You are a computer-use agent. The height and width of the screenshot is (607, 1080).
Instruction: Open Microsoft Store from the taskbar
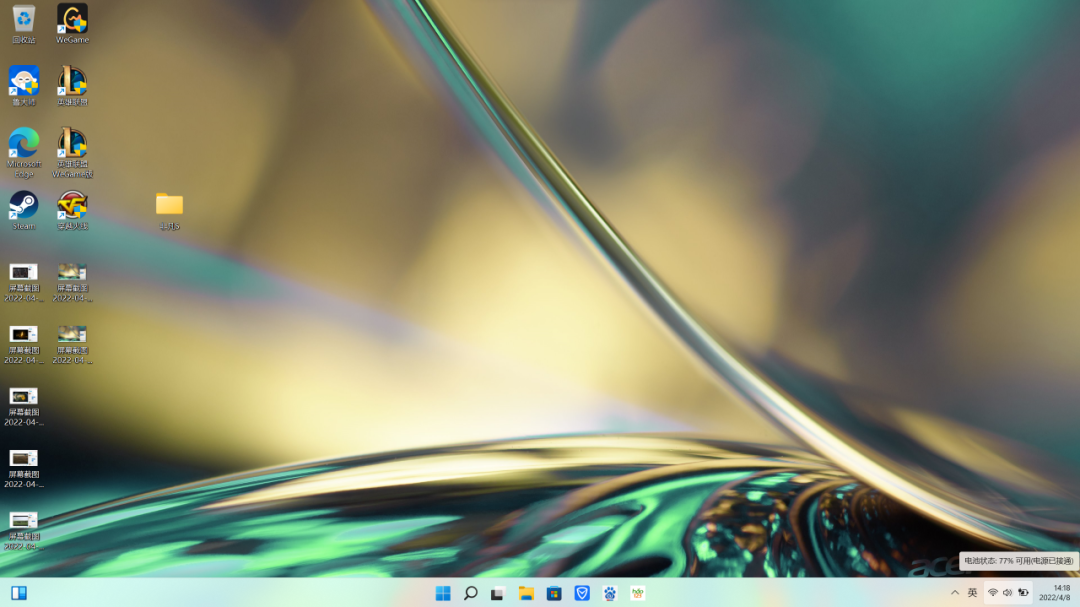tap(554, 593)
